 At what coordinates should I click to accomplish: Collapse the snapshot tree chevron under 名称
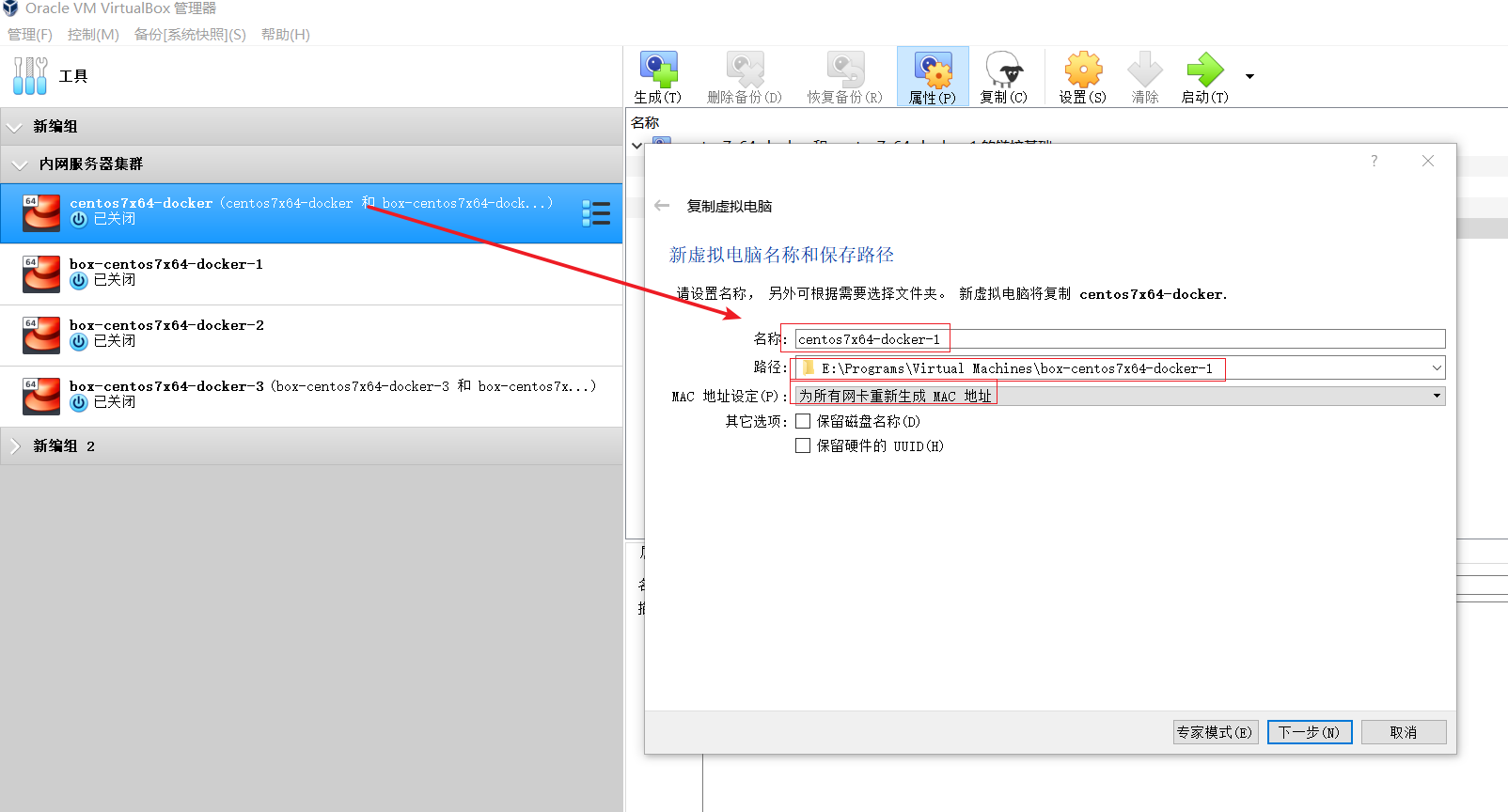(x=637, y=146)
